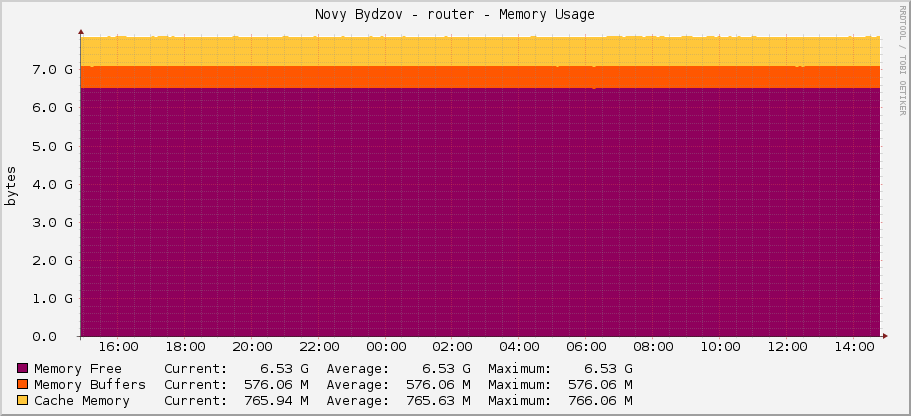Click the 'Memory Free' legend label
The height and width of the screenshot is (416, 911).
(x=78, y=368)
